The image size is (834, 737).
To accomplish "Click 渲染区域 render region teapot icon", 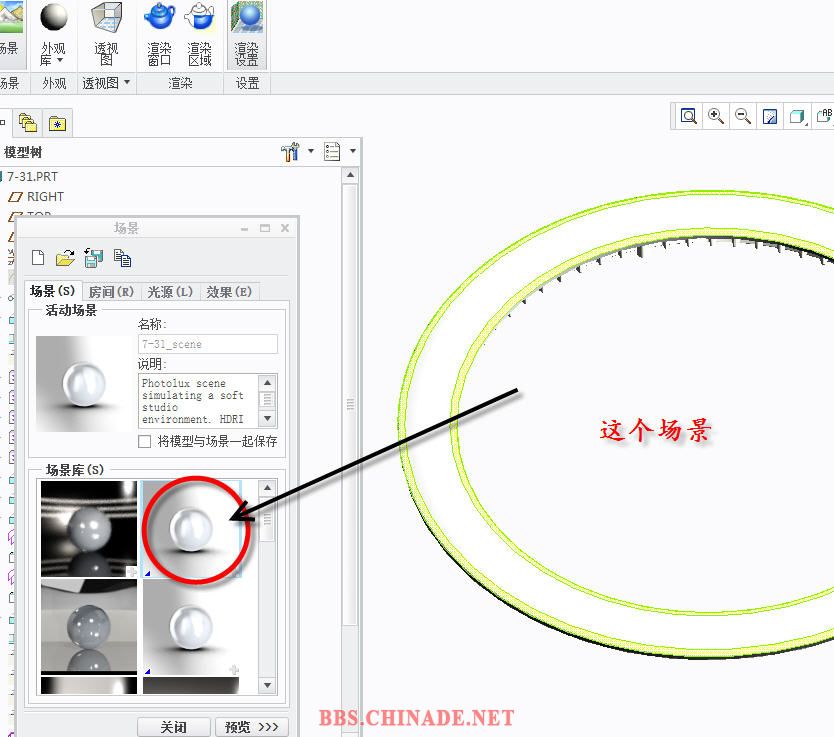I will click(199, 17).
